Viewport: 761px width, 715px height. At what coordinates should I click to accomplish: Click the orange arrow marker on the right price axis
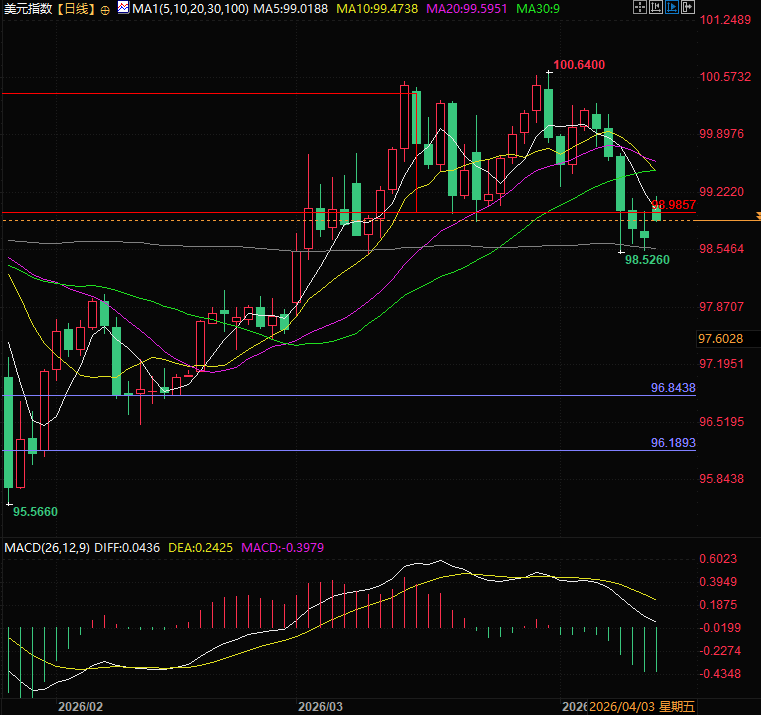coord(756,216)
